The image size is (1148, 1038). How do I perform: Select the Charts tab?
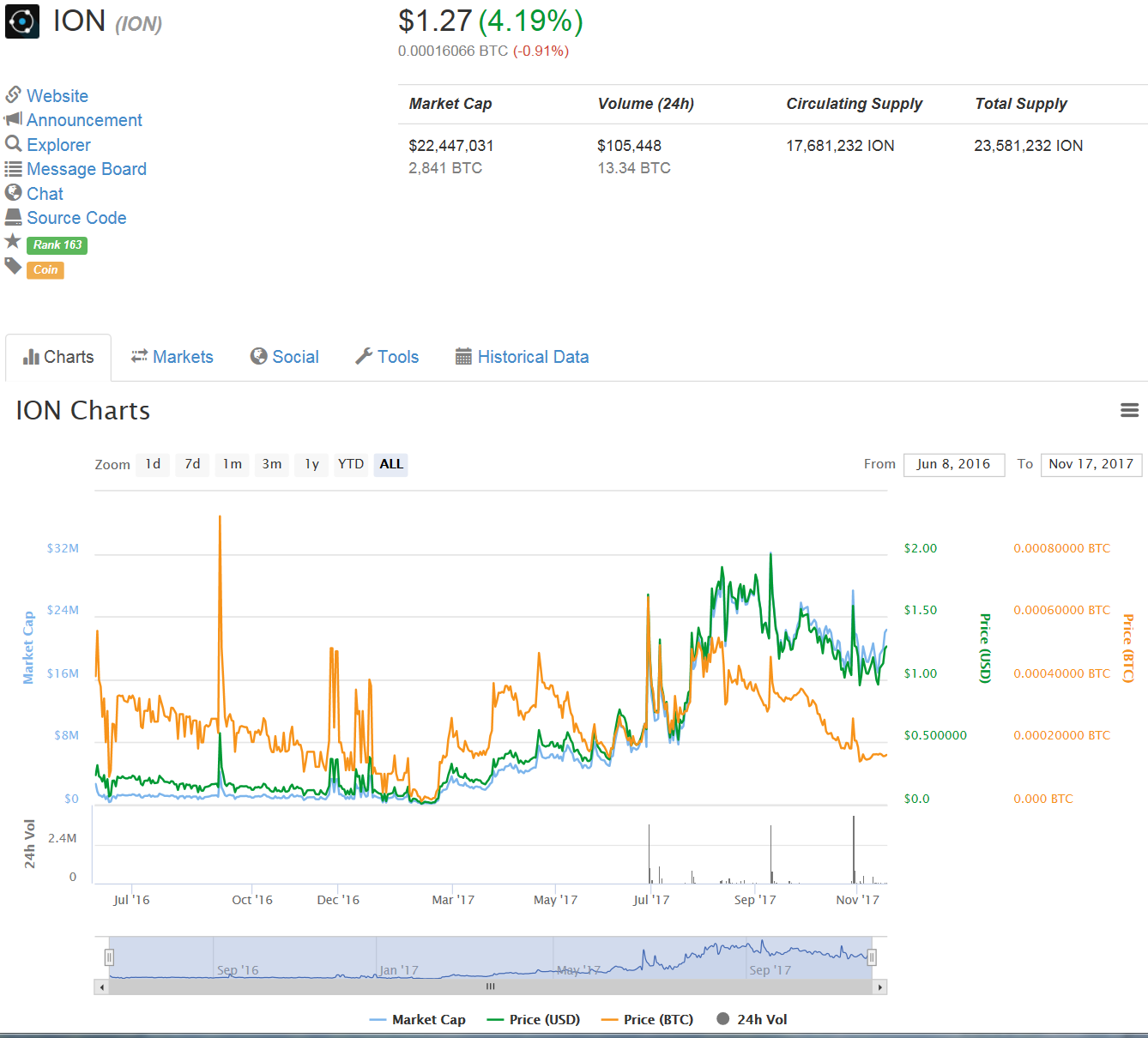point(58,357)
